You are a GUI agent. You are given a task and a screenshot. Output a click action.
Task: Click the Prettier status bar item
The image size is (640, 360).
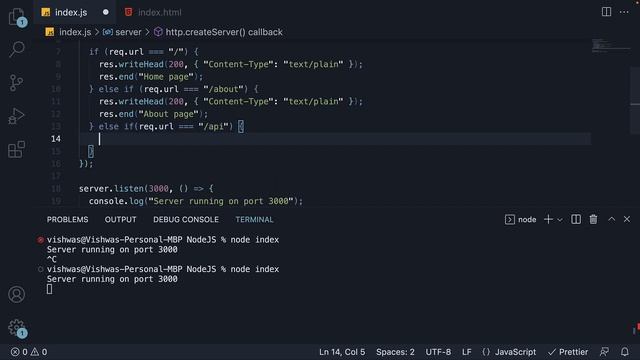[x=568, y=352]
